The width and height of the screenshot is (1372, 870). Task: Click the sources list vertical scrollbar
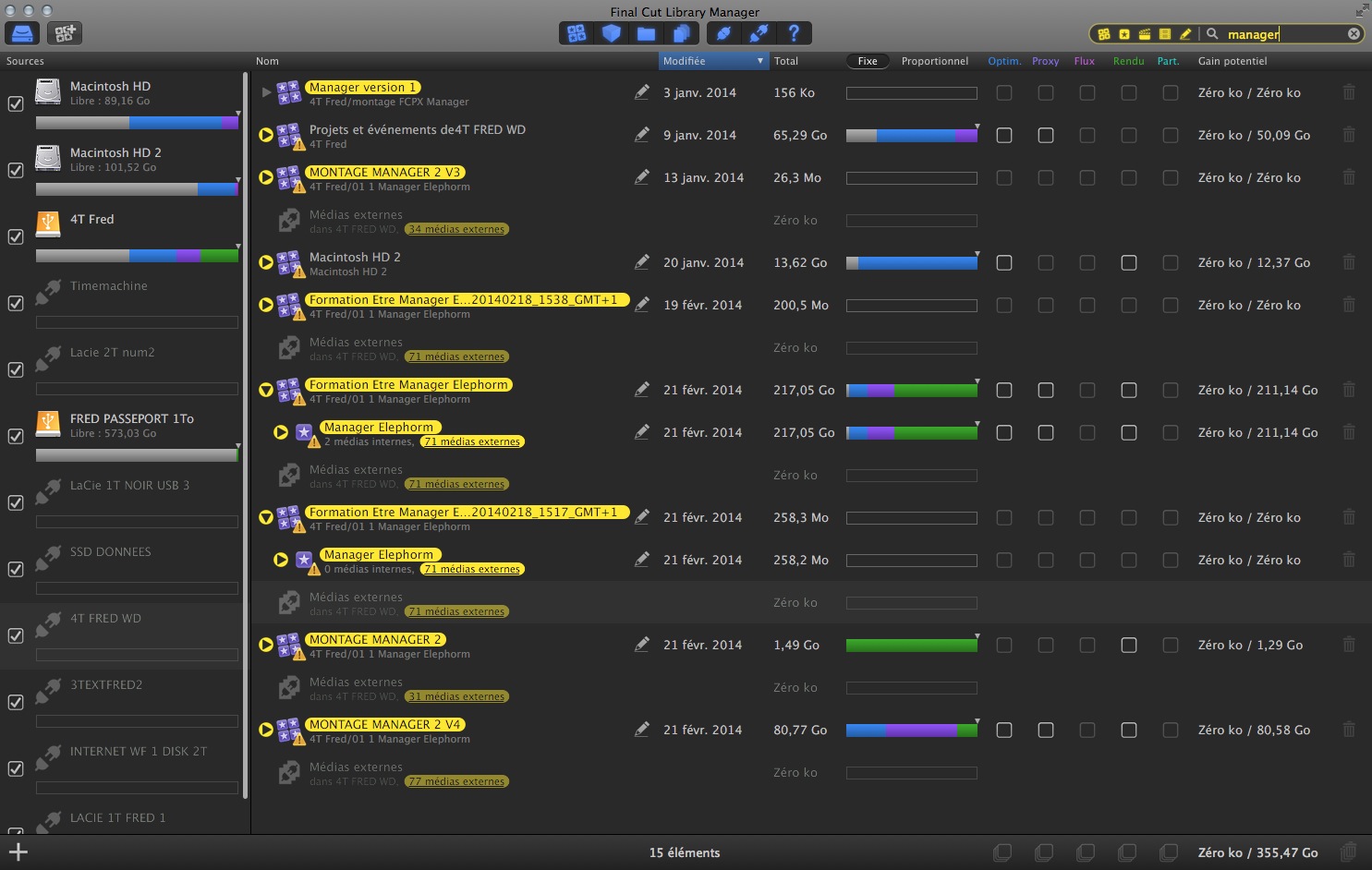coord(245,434)
